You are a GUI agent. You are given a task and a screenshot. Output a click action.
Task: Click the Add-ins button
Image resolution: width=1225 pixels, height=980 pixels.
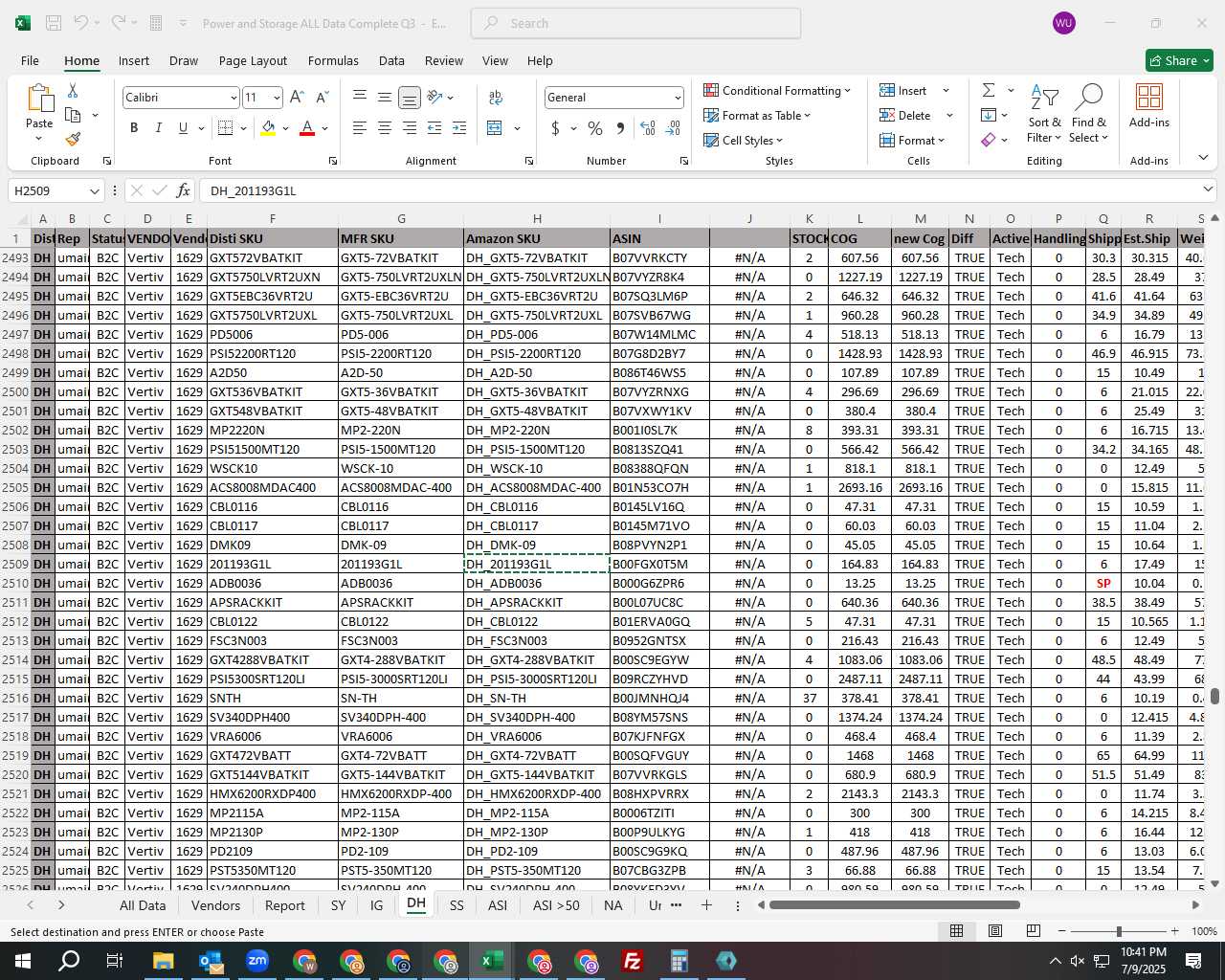[1148, 106]
